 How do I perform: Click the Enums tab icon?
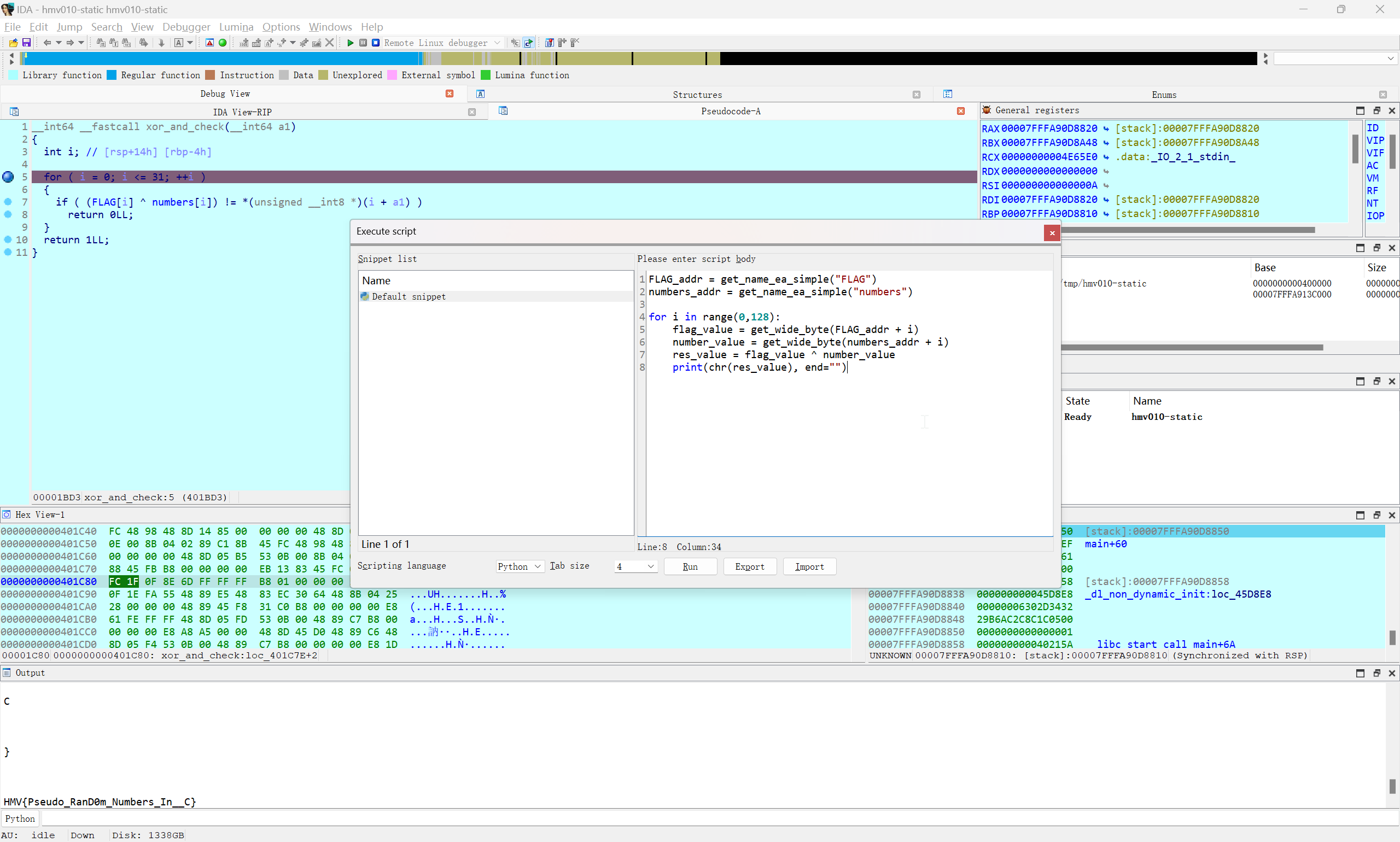948,94
